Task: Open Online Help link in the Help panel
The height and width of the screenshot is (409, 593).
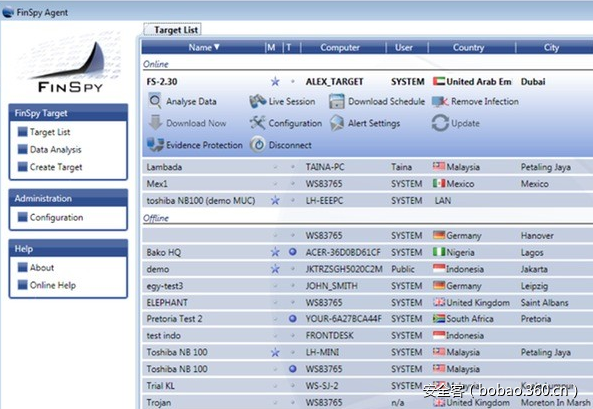Action: 53,285
